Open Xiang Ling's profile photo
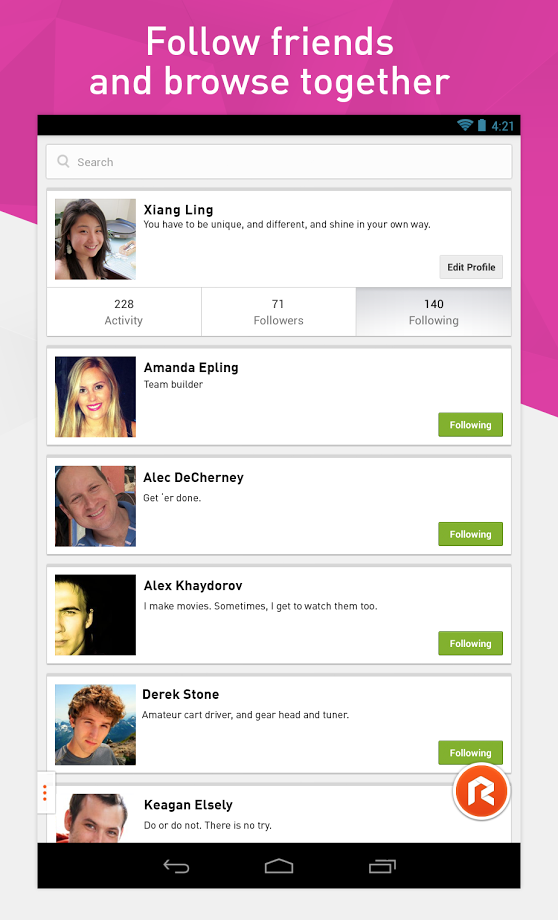This screenshot has width=558, height=920. coord(95,239)
